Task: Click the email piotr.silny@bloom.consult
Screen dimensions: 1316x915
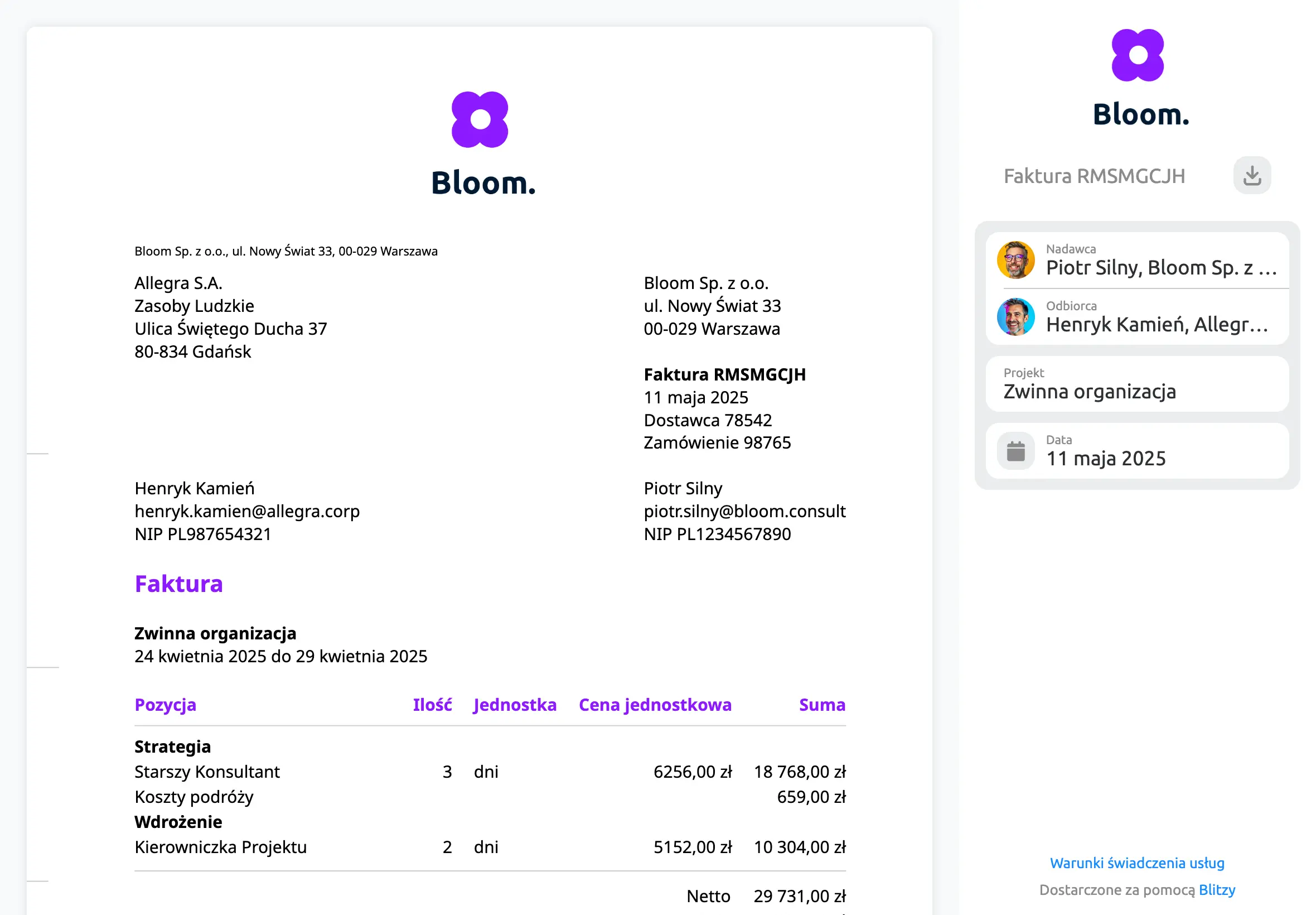Action: 744,511
